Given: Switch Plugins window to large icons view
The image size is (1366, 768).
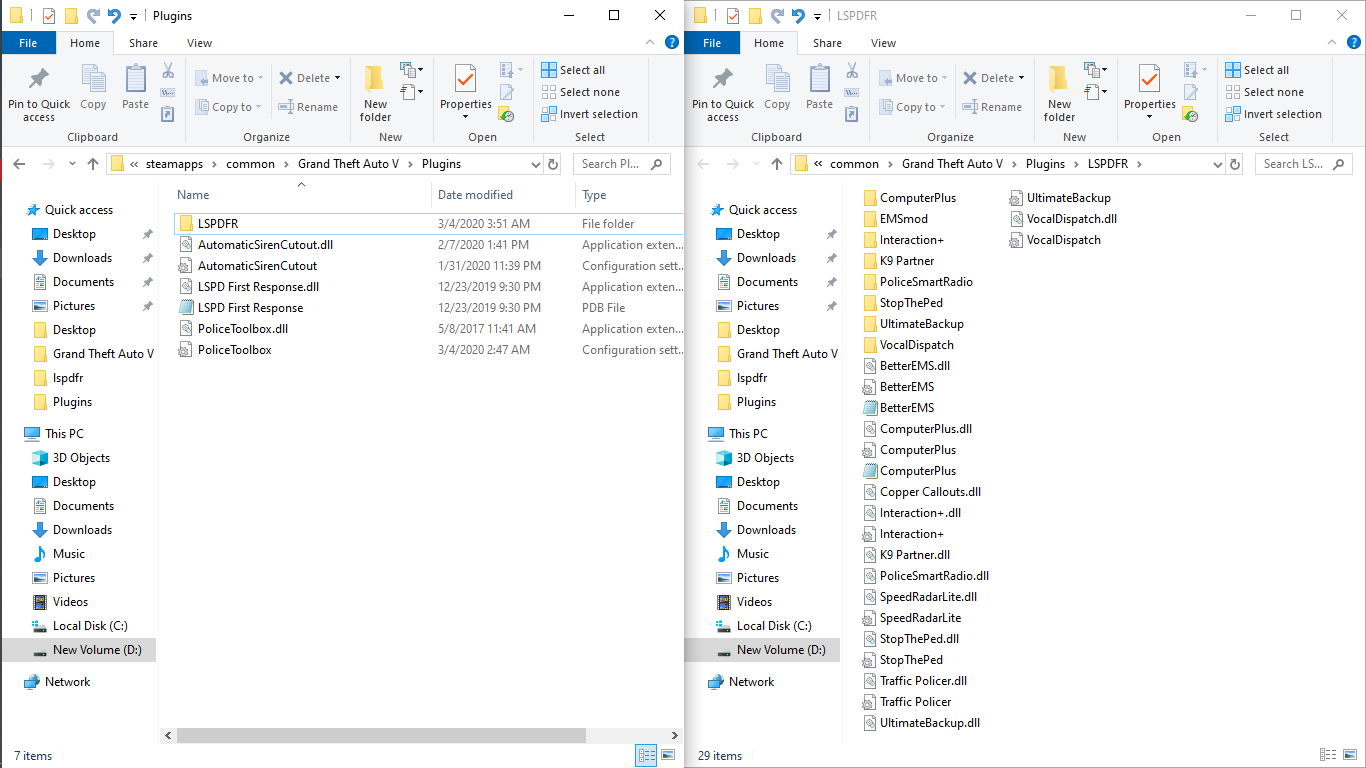Looking at the screenshot, I should point(668,755).
